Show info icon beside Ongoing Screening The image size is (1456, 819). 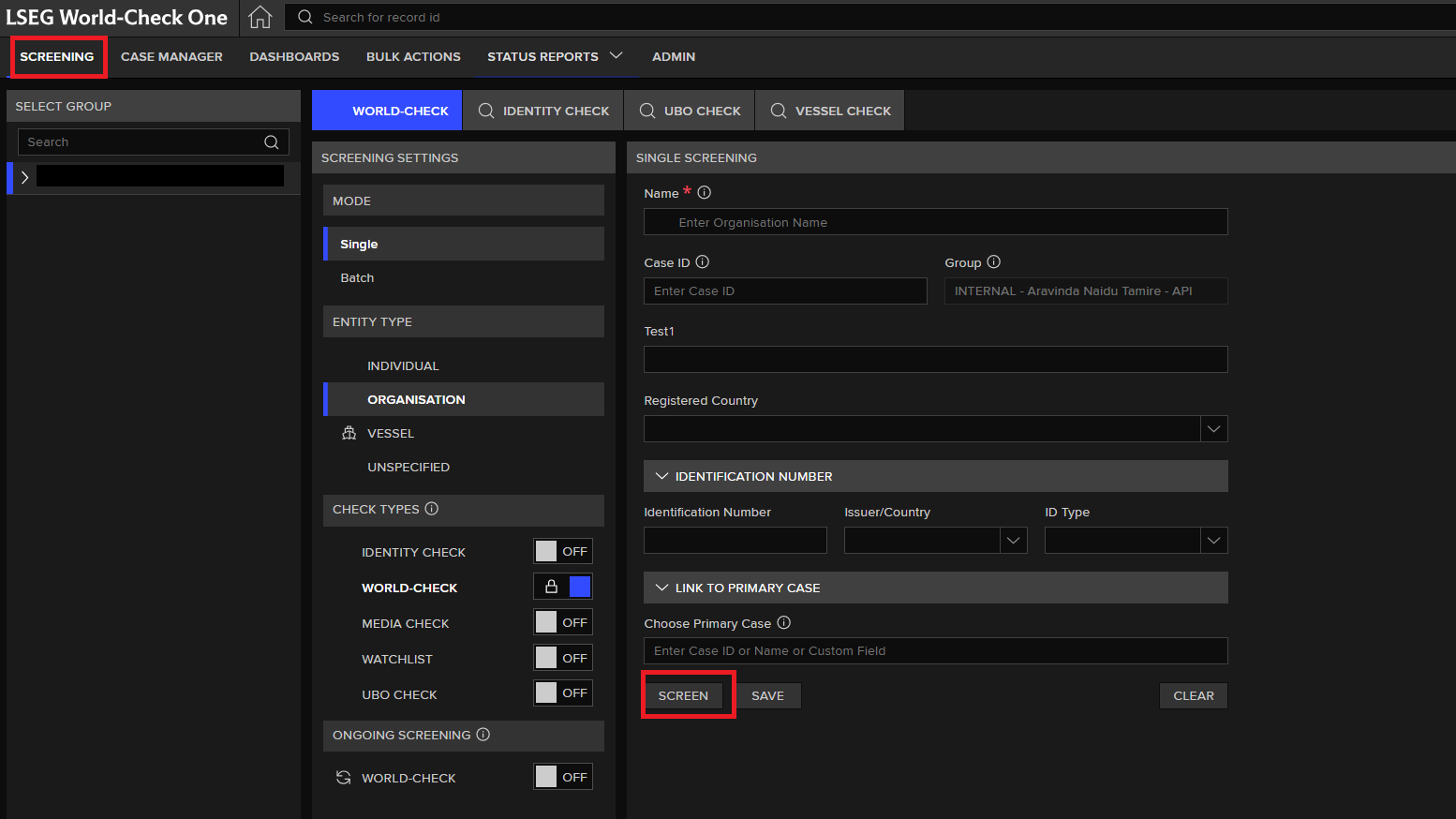[x=483, y=734]
